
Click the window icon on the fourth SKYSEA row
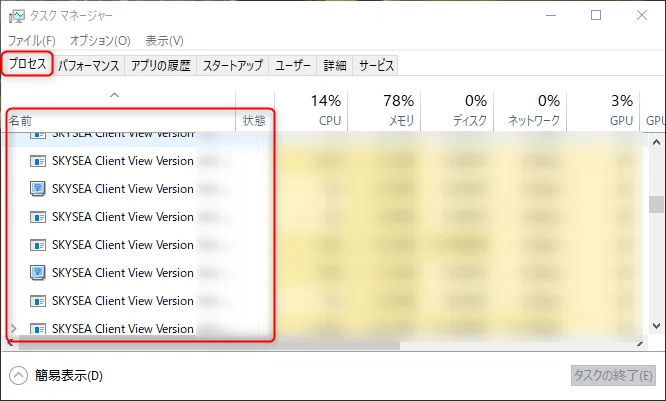[x=38, y=217]
